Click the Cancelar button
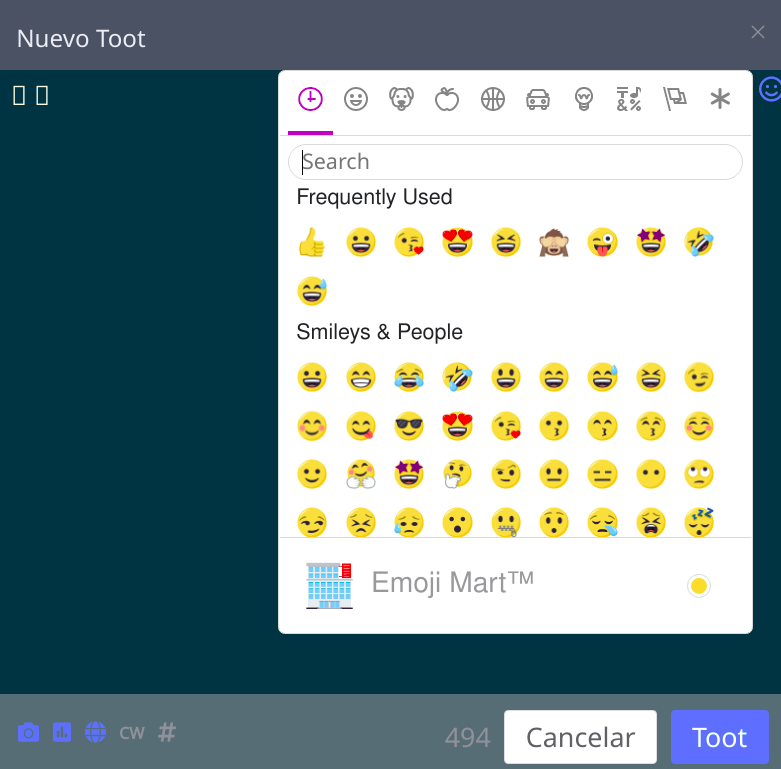This screenshot has width=781, height=769. (x=580, y=737)
